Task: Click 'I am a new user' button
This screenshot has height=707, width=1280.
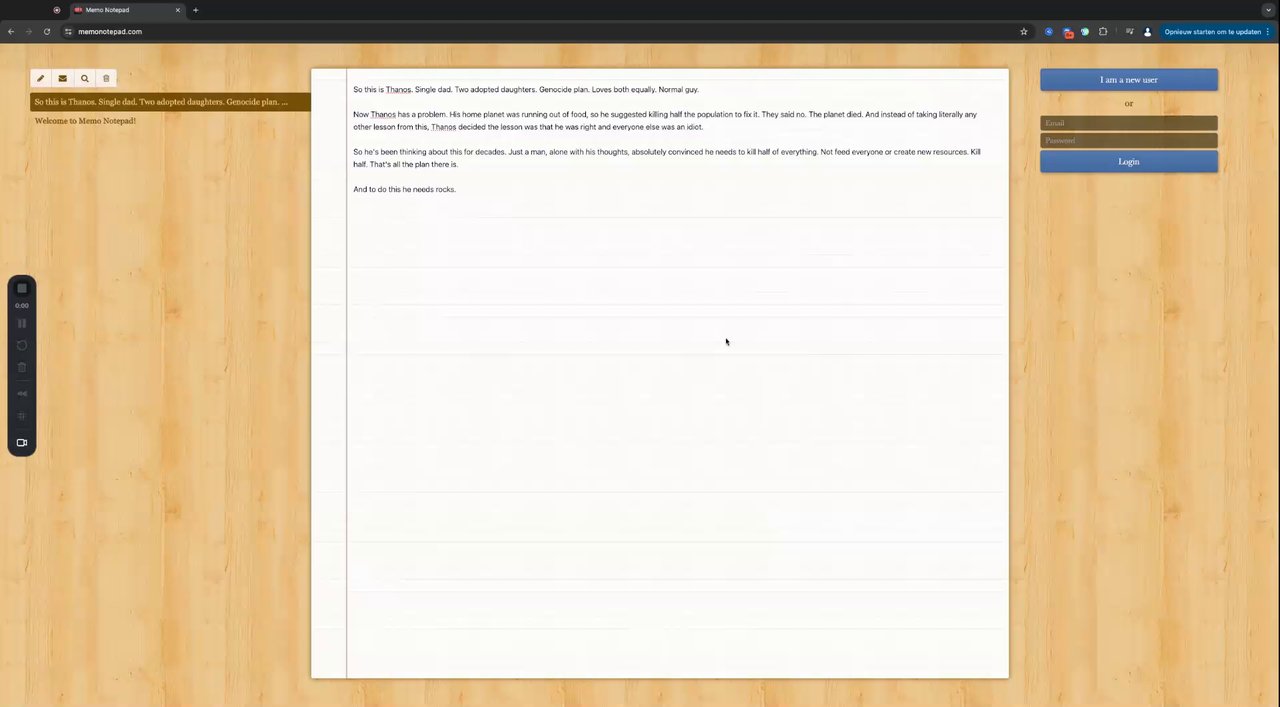Action: click(1129, 80)
